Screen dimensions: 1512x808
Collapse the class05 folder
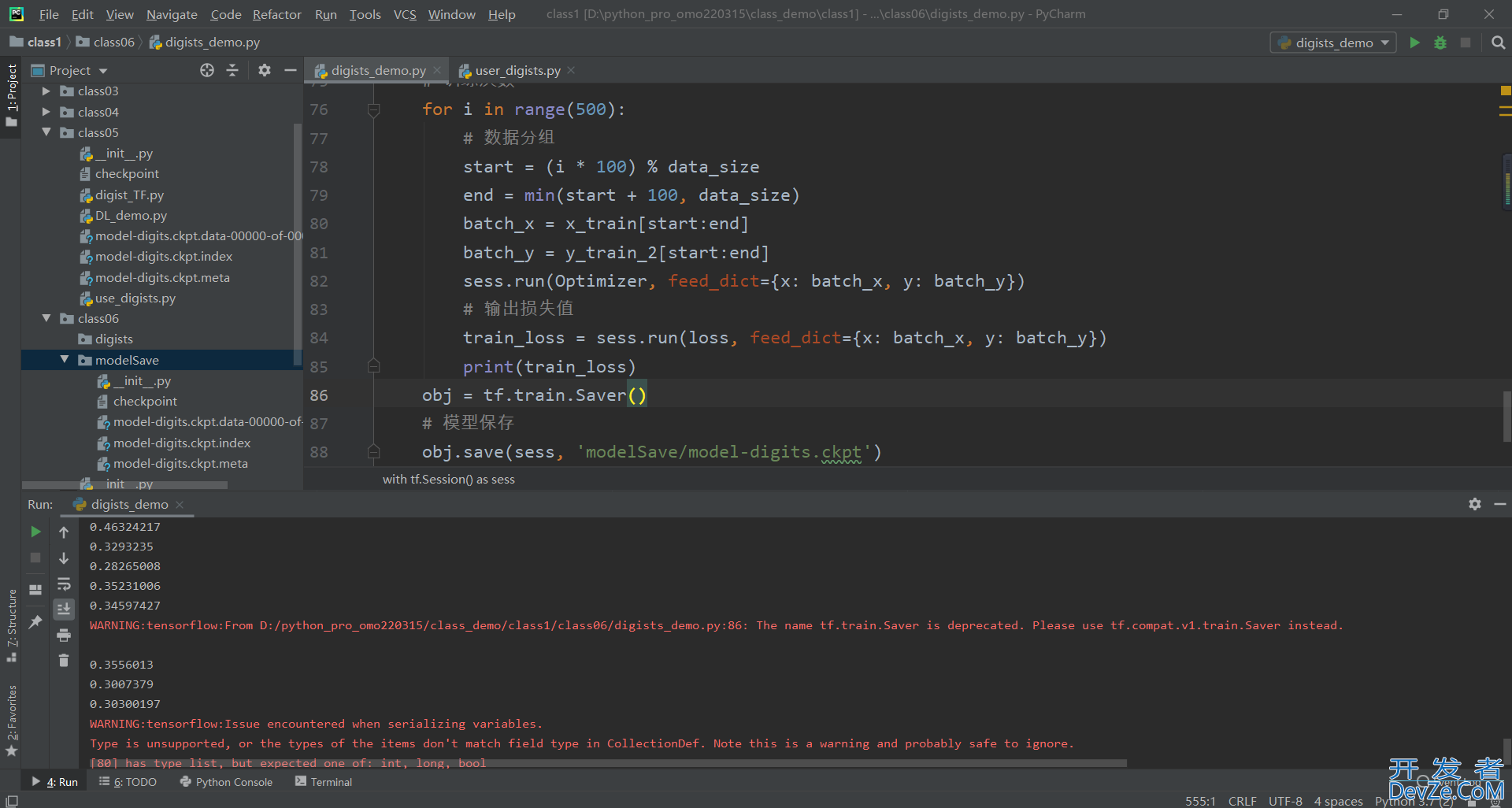(46, 132)
